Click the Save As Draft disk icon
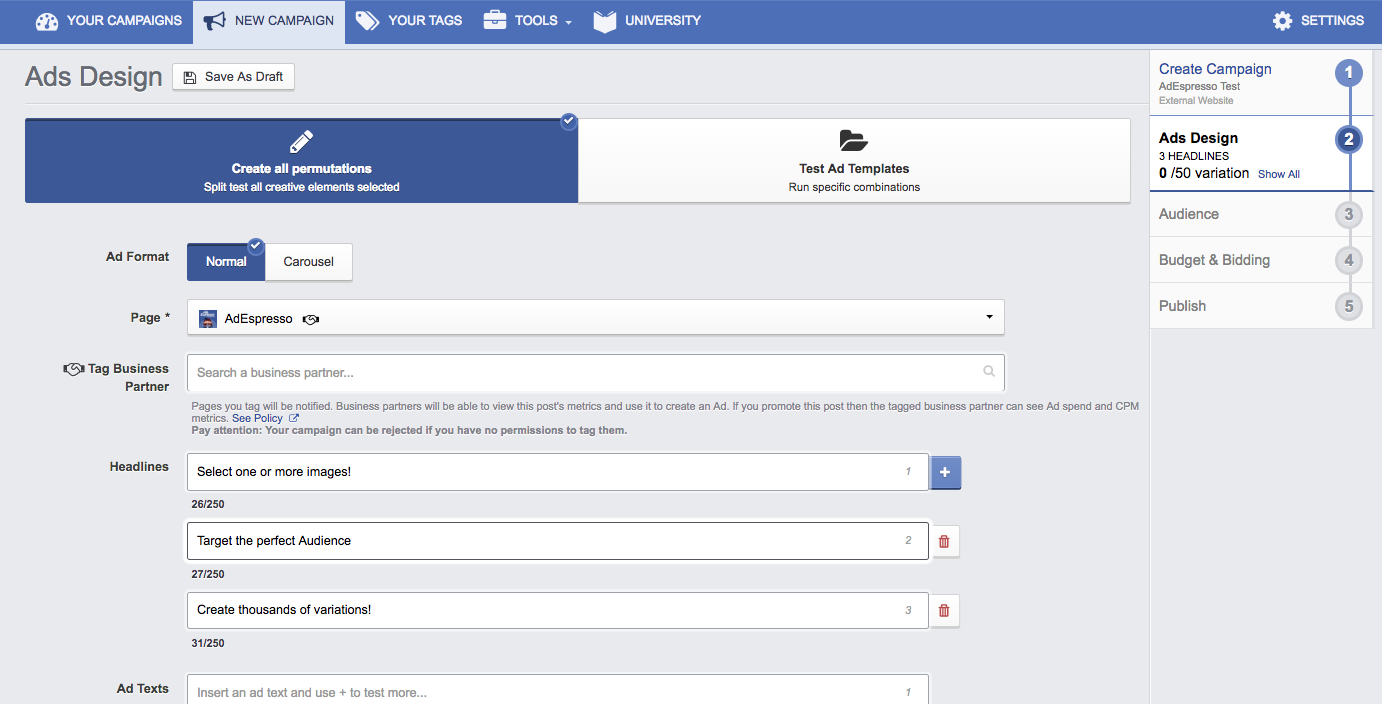 188,76
